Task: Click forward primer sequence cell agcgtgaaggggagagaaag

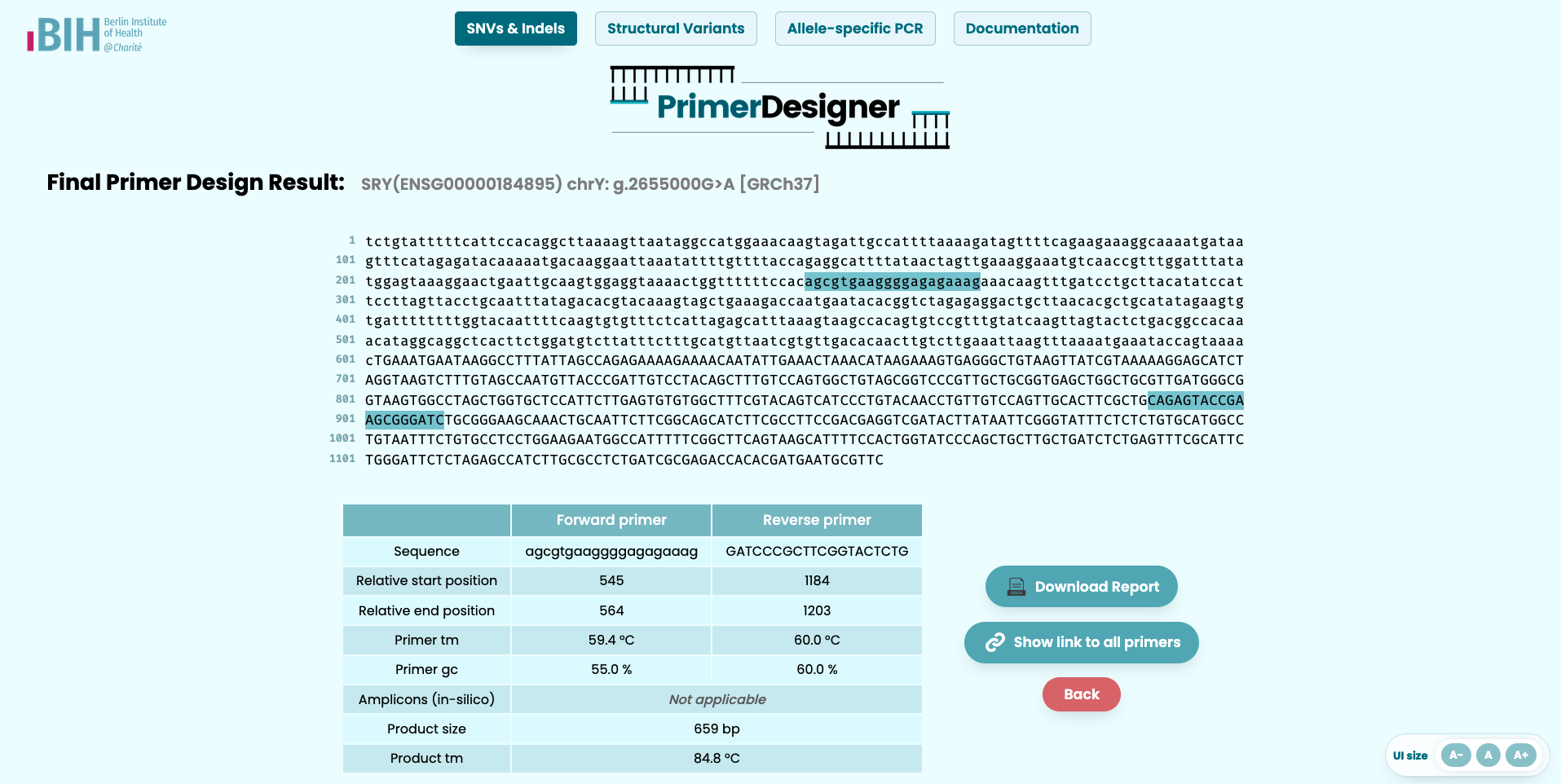Action: pos(611,551)
